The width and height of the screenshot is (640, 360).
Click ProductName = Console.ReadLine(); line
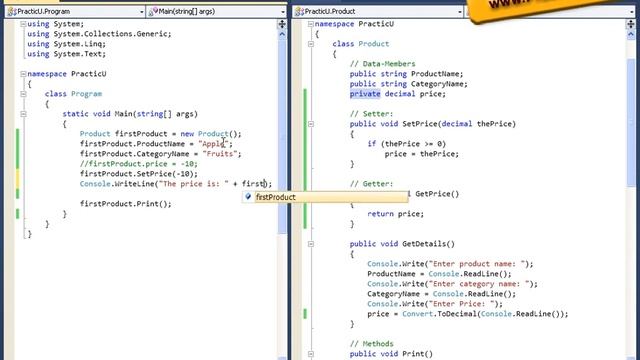pyautogui.click(x=439, y=274)
